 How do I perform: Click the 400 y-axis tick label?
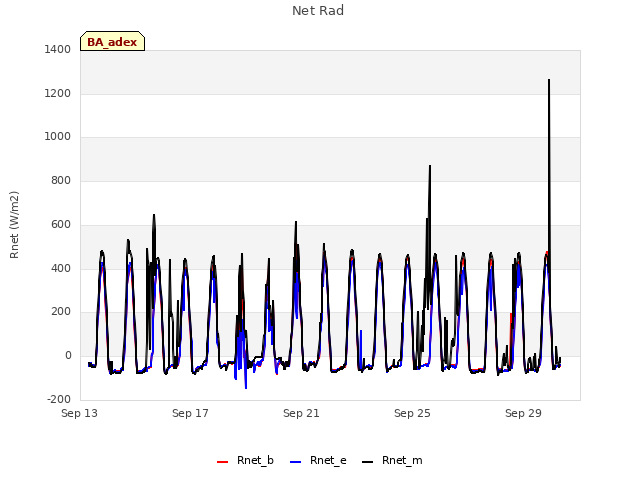[x=61, y=269]
